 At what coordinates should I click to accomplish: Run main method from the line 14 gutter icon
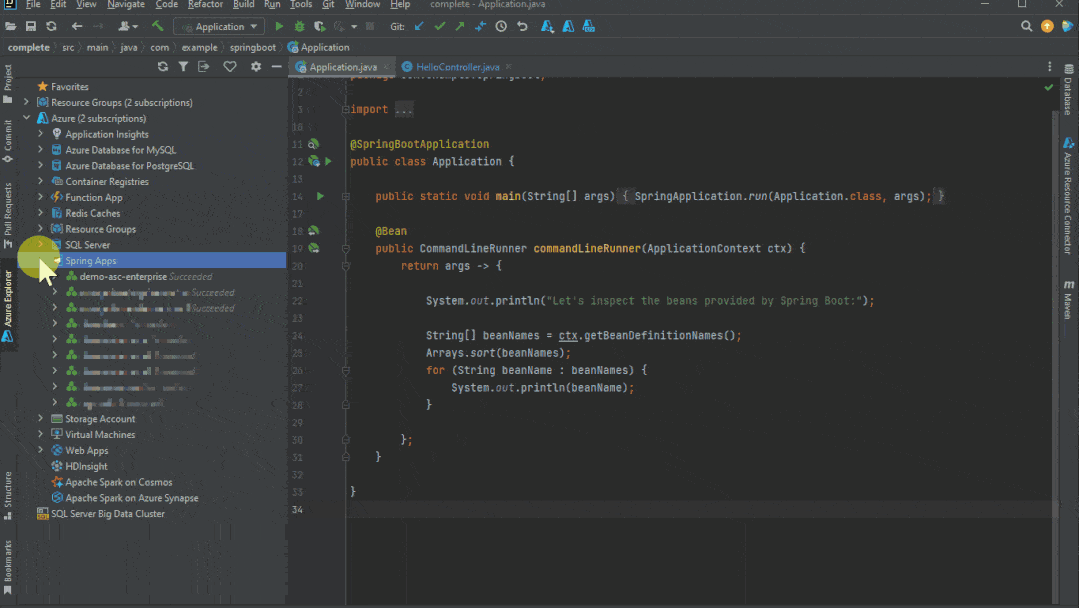[318, 196]
